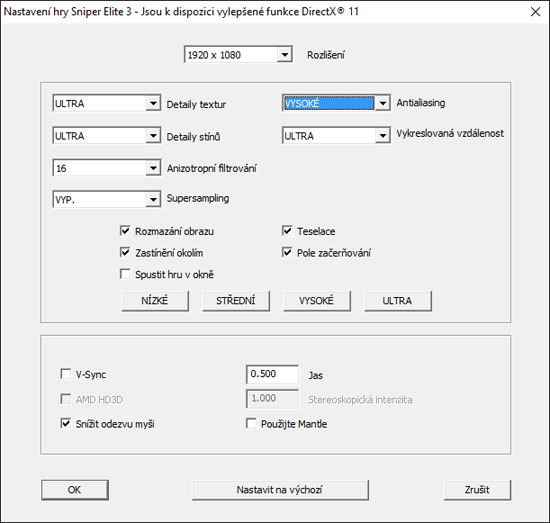Expand the Anizotropní filtrování dropdown

pos(153,168)
